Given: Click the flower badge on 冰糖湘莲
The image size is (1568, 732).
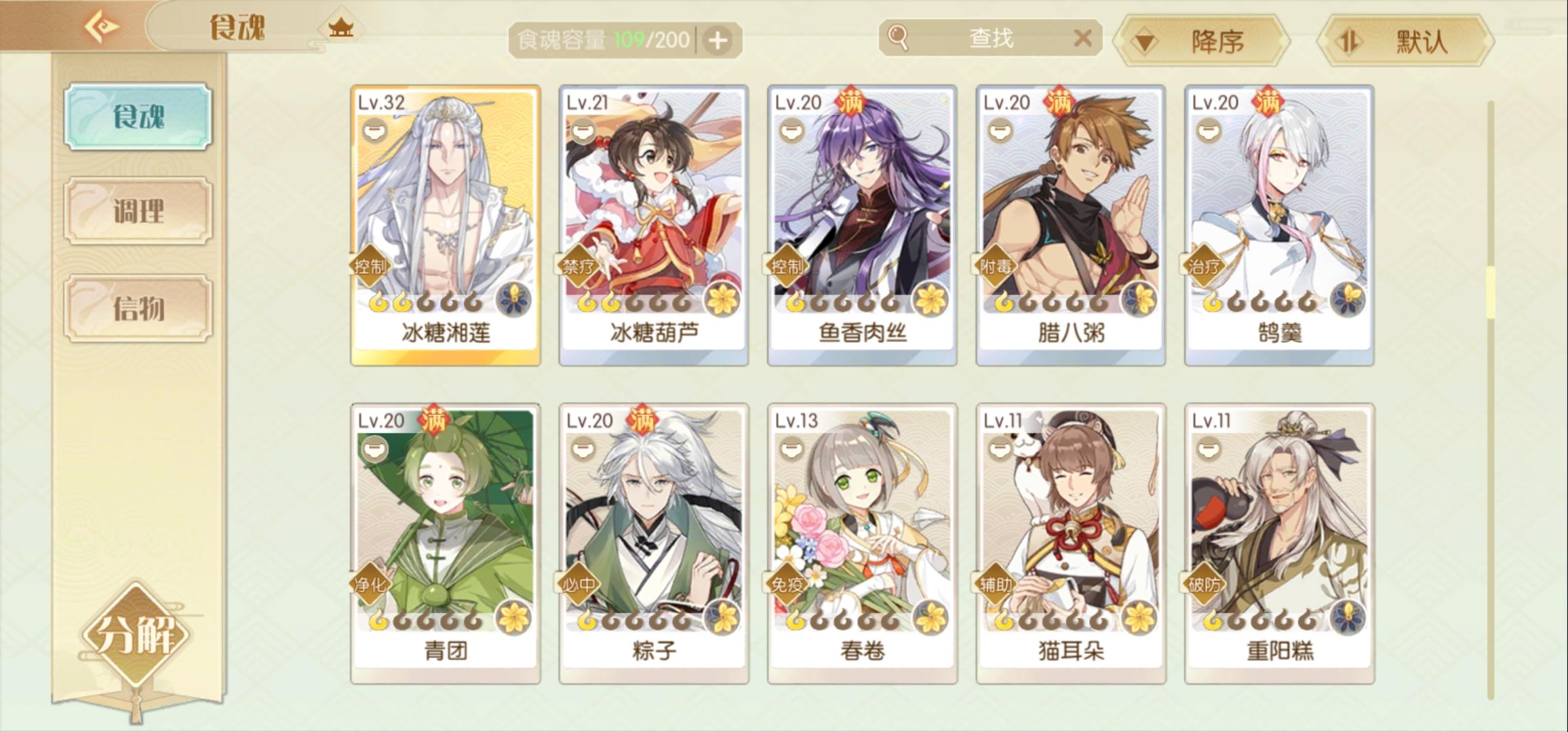Looking at the screenshot, I should (x=514, y=299).
